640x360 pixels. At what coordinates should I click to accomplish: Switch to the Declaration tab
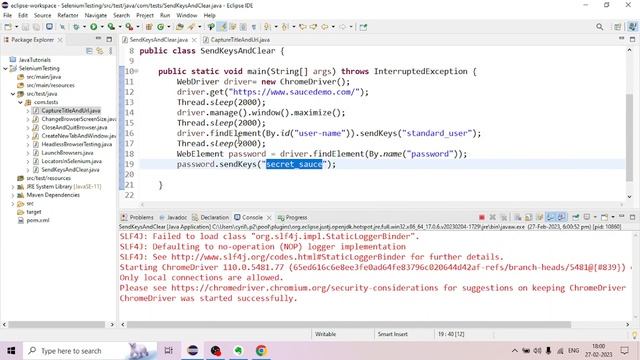[211, 217]
